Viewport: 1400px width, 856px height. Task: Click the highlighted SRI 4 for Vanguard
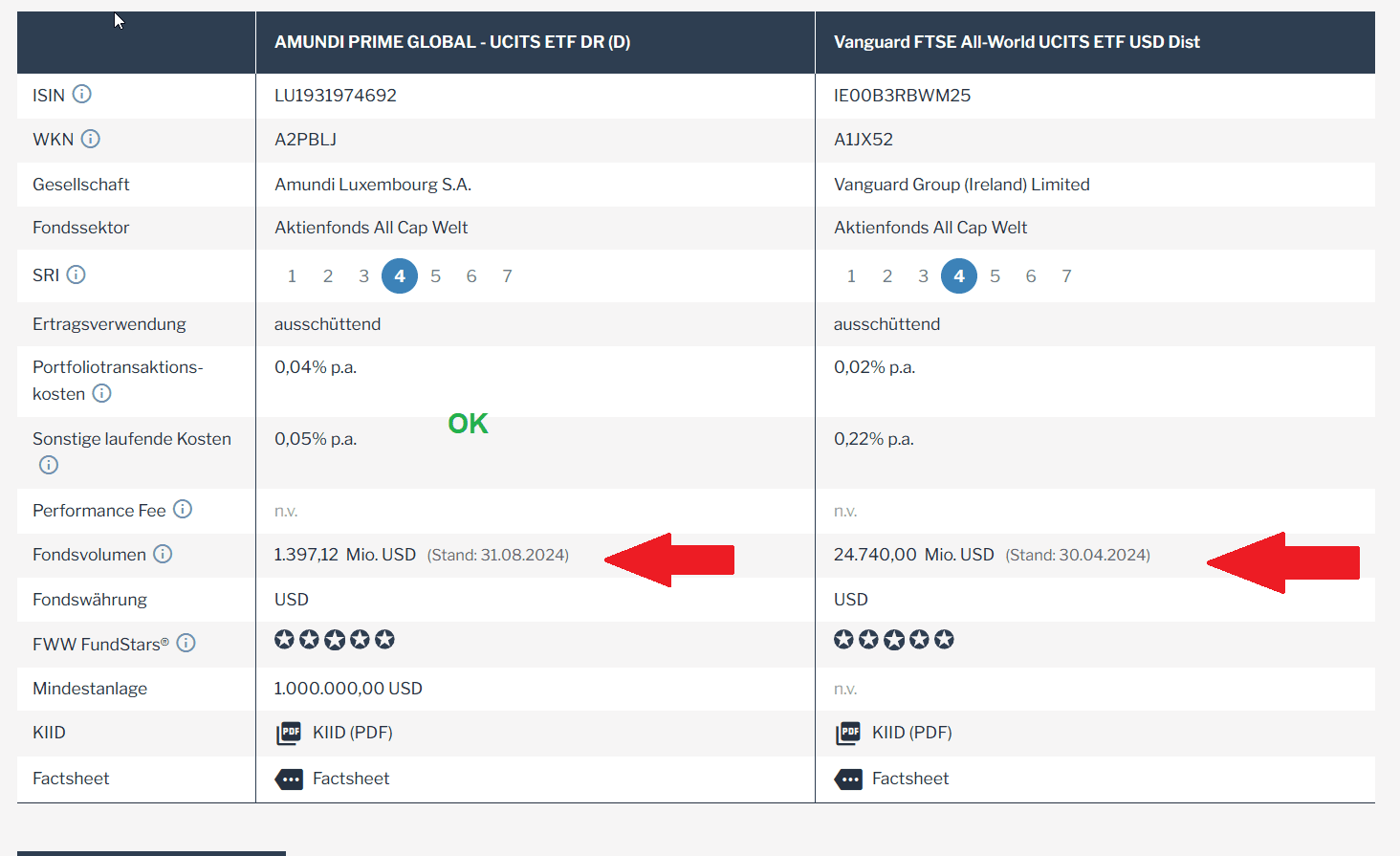pos(959,275)
